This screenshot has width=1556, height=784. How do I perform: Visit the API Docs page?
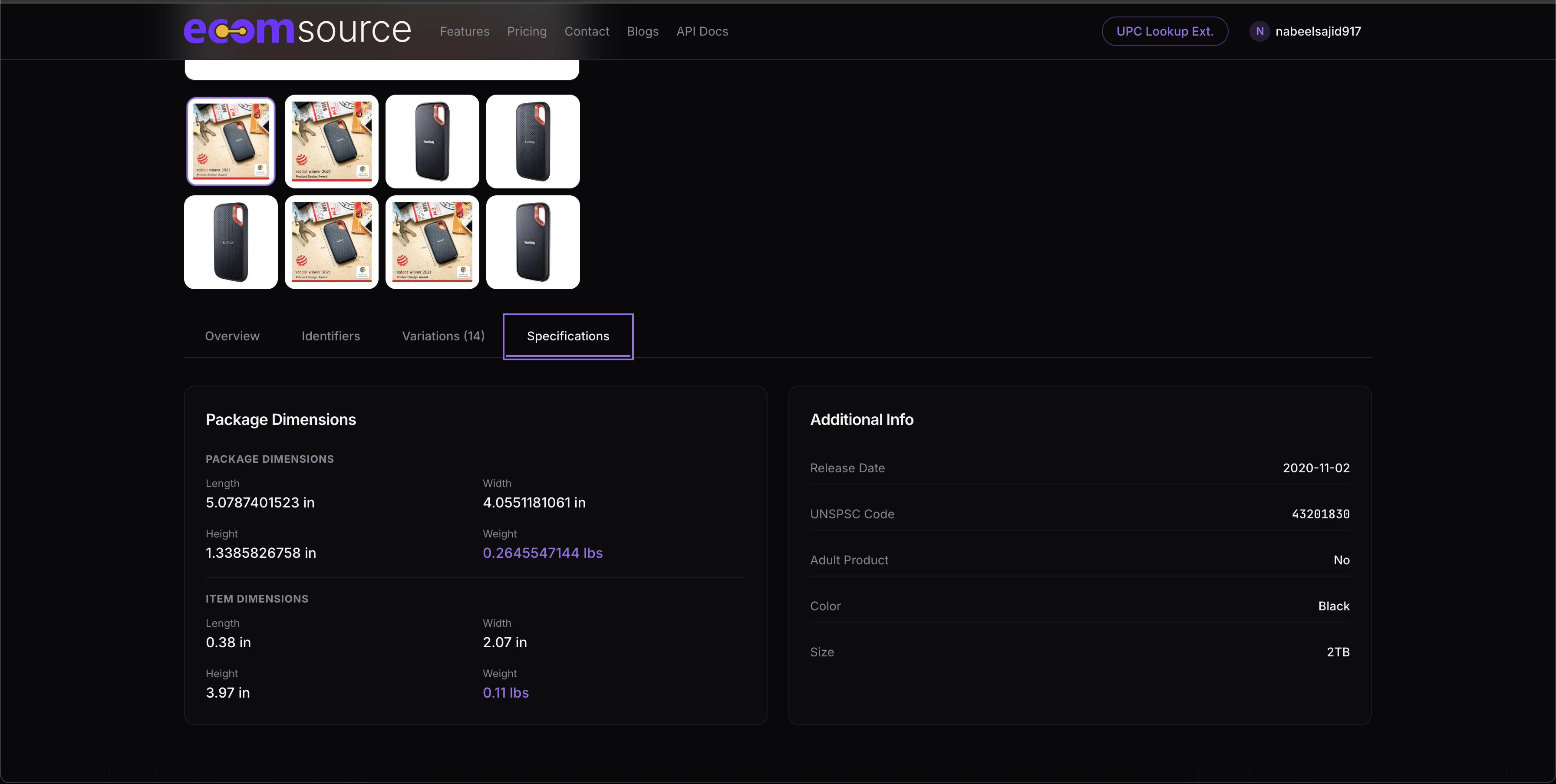702,31
